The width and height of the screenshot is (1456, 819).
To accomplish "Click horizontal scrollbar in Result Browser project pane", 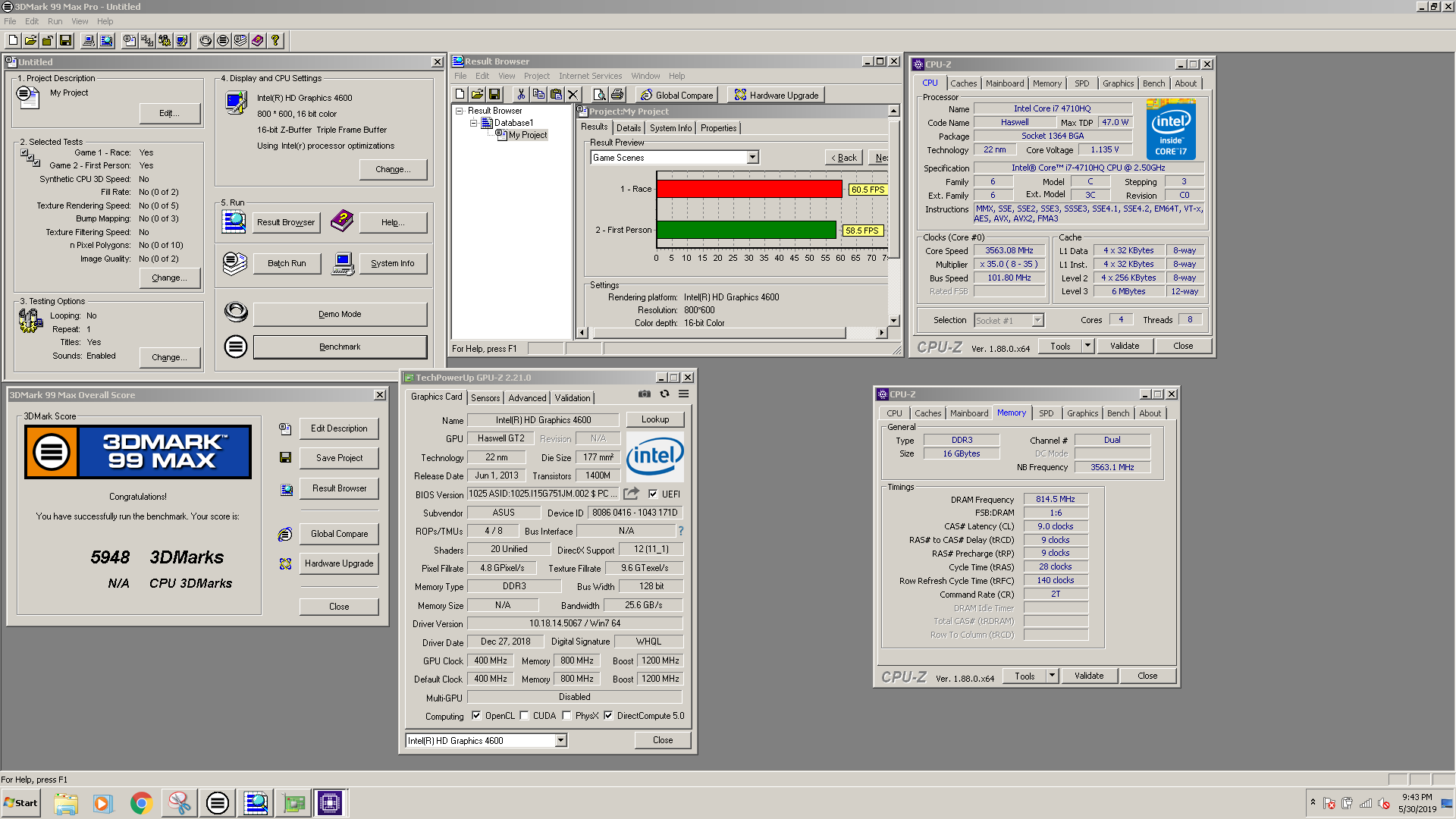I will click(x=718, y=333).
